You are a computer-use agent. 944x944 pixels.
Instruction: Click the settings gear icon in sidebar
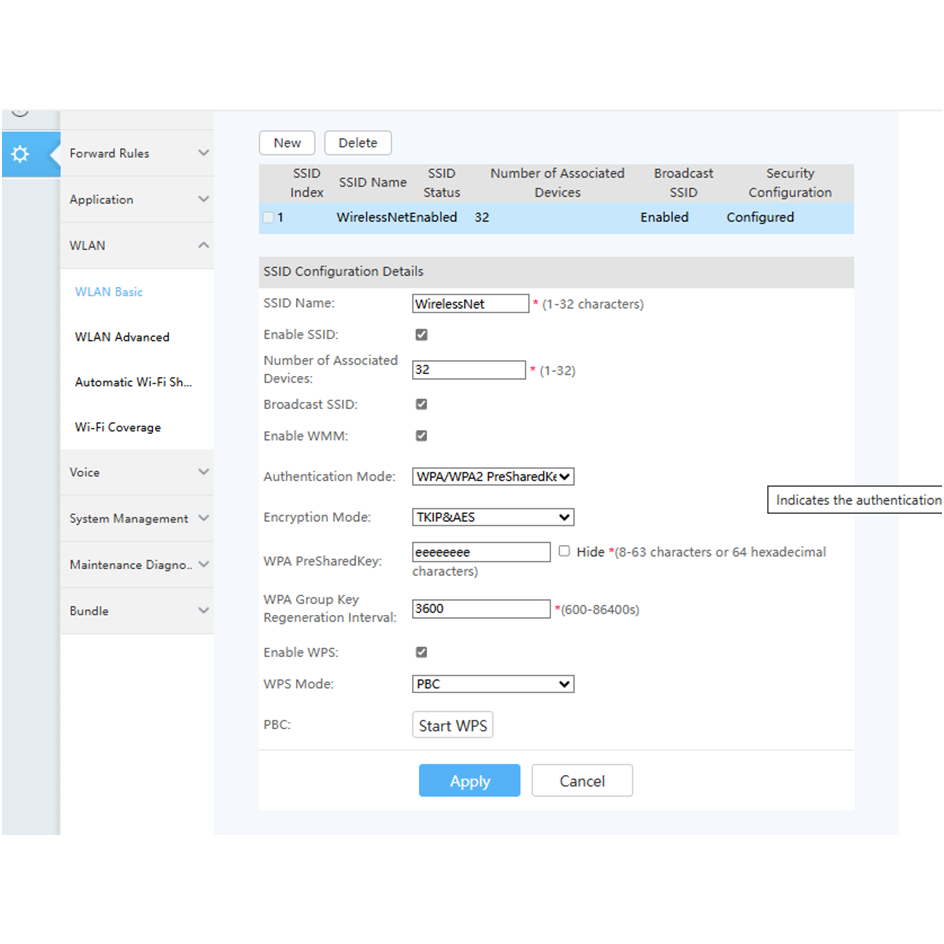[x=21, y=155]
